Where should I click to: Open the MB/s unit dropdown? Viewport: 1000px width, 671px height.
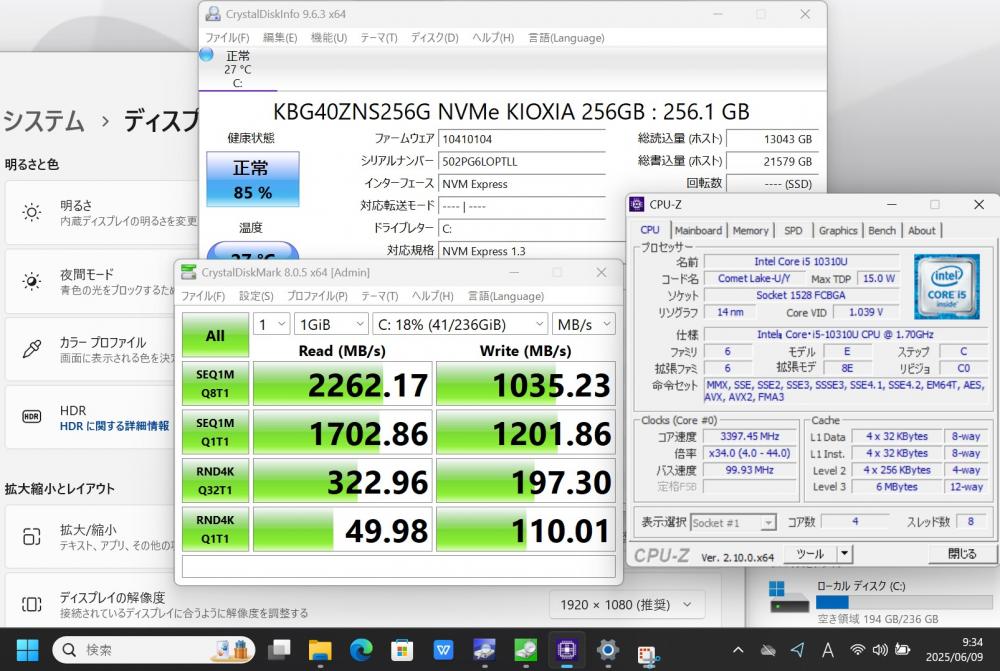[x=584, y=325]
